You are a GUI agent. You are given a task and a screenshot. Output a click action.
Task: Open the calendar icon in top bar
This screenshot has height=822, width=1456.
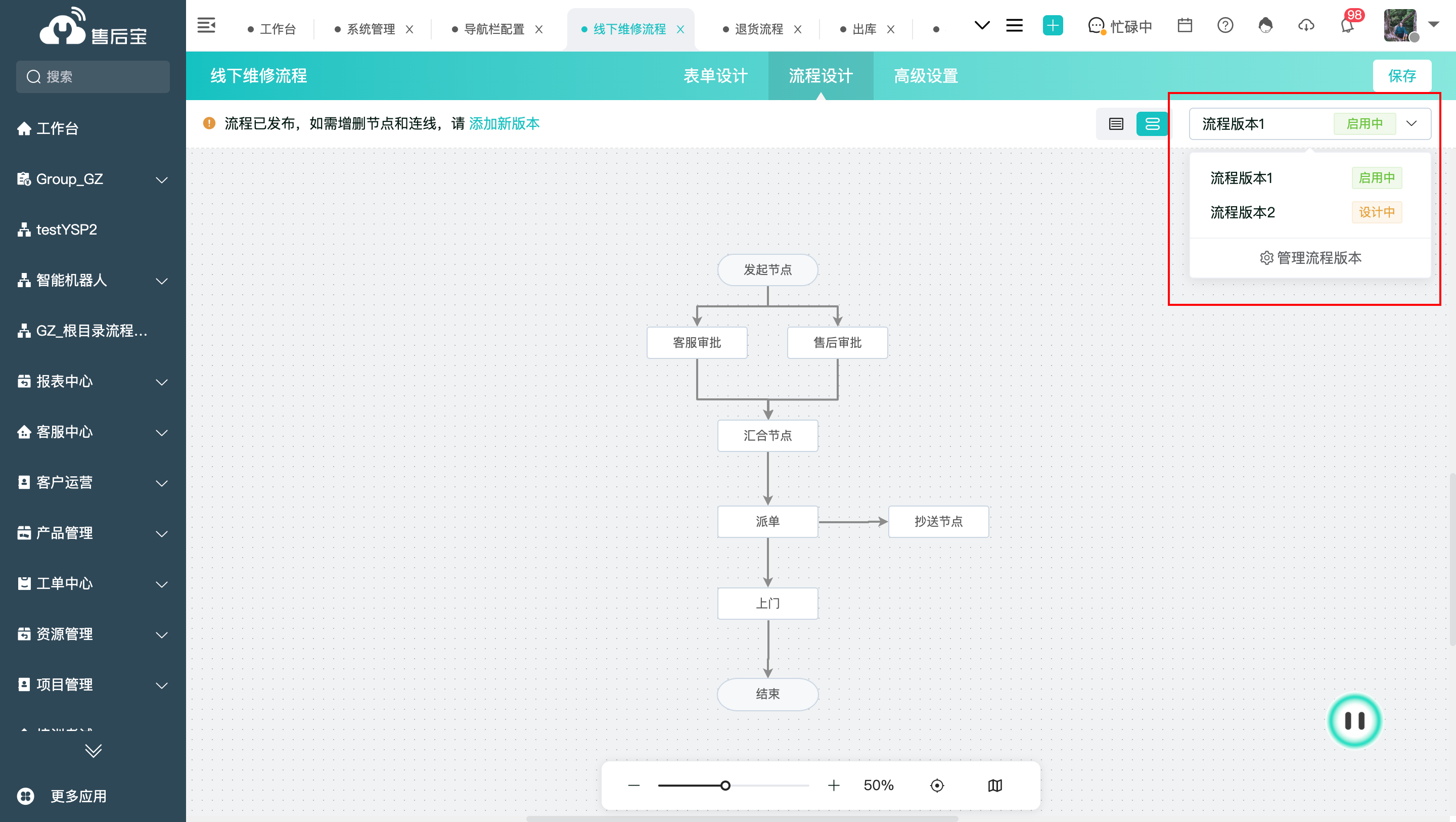[x=1185, y=25]
